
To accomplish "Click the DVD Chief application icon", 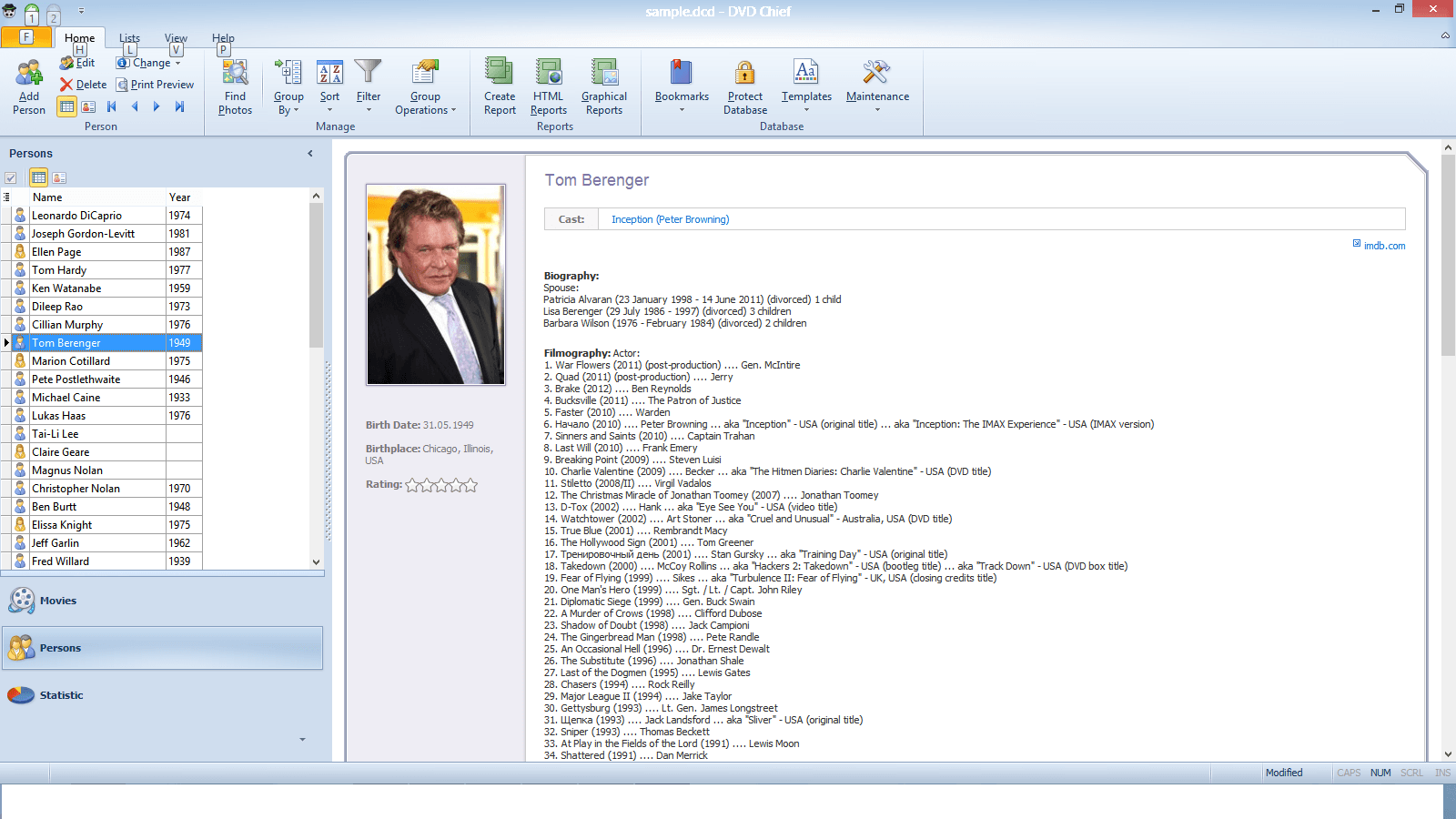I will 10,11.
